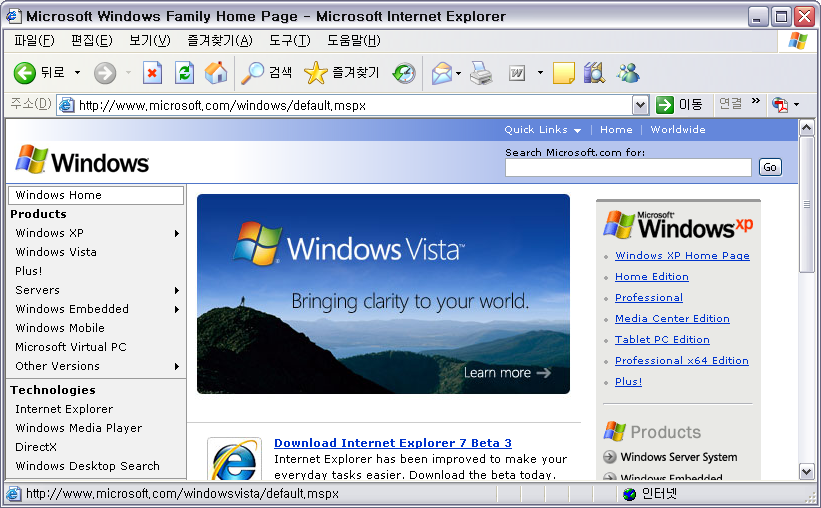Click the Edit with Word icon

517,73
